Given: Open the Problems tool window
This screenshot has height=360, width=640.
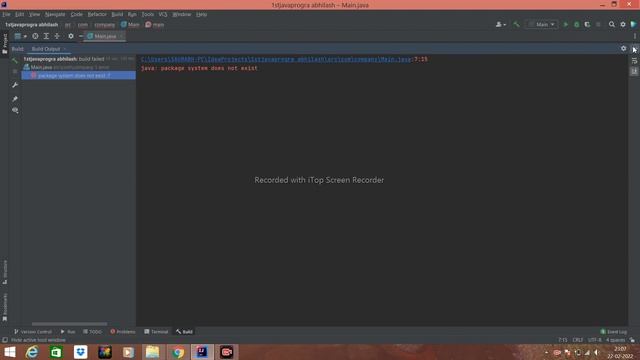Looking at the screenshot, I should point(123,332).
